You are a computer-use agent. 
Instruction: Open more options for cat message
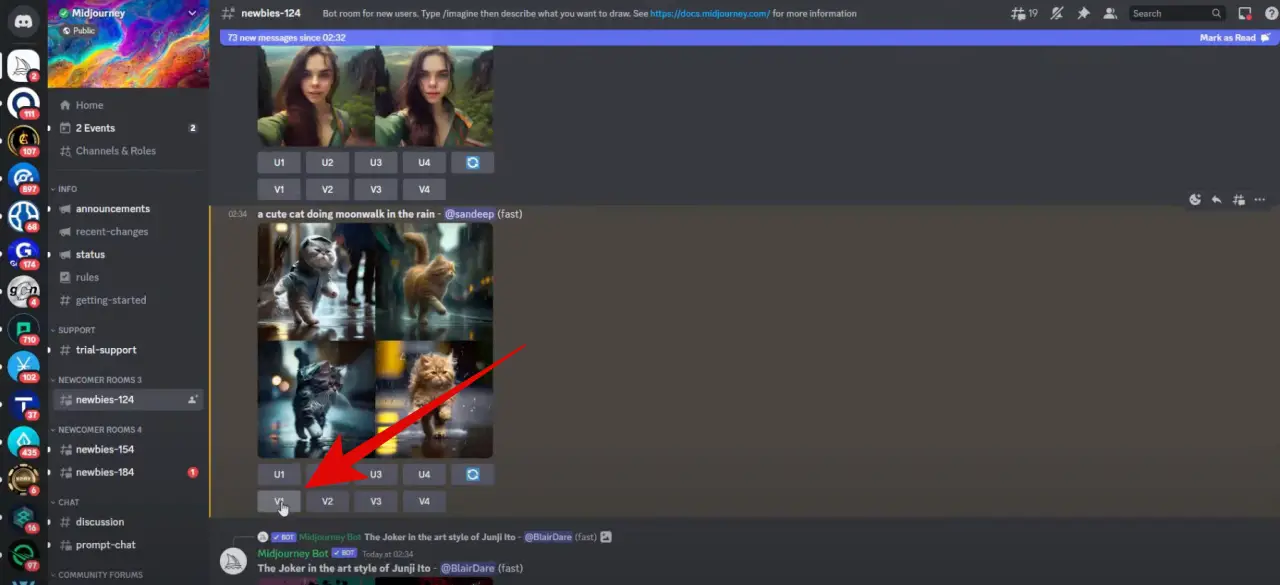pos(1259,200)
